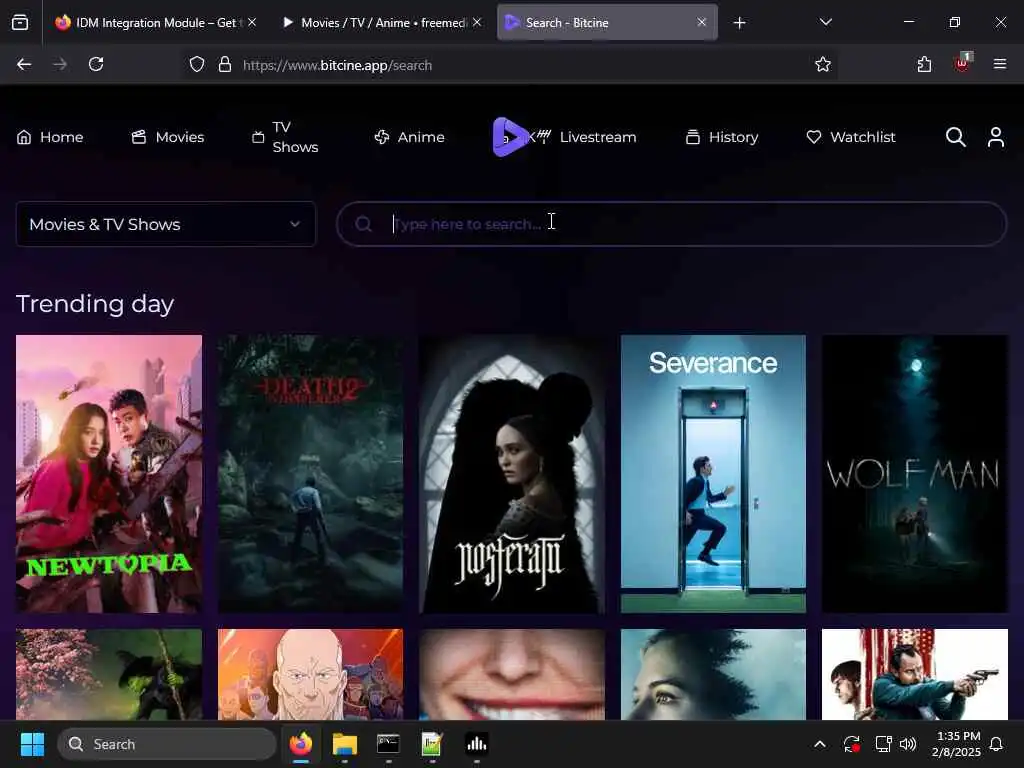Open the Watchlist page
The height and width of the screenshot is (768, 1024).
(x=851, y=137)
